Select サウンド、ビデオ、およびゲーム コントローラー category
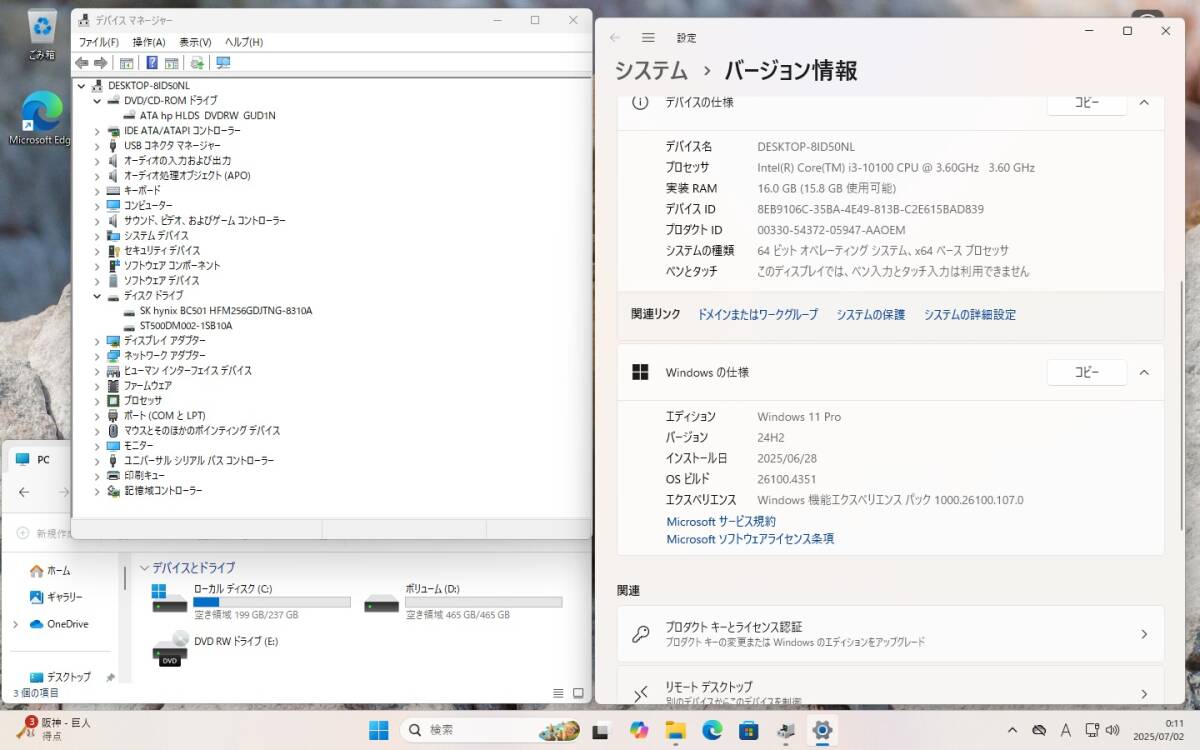 point(204,221)
